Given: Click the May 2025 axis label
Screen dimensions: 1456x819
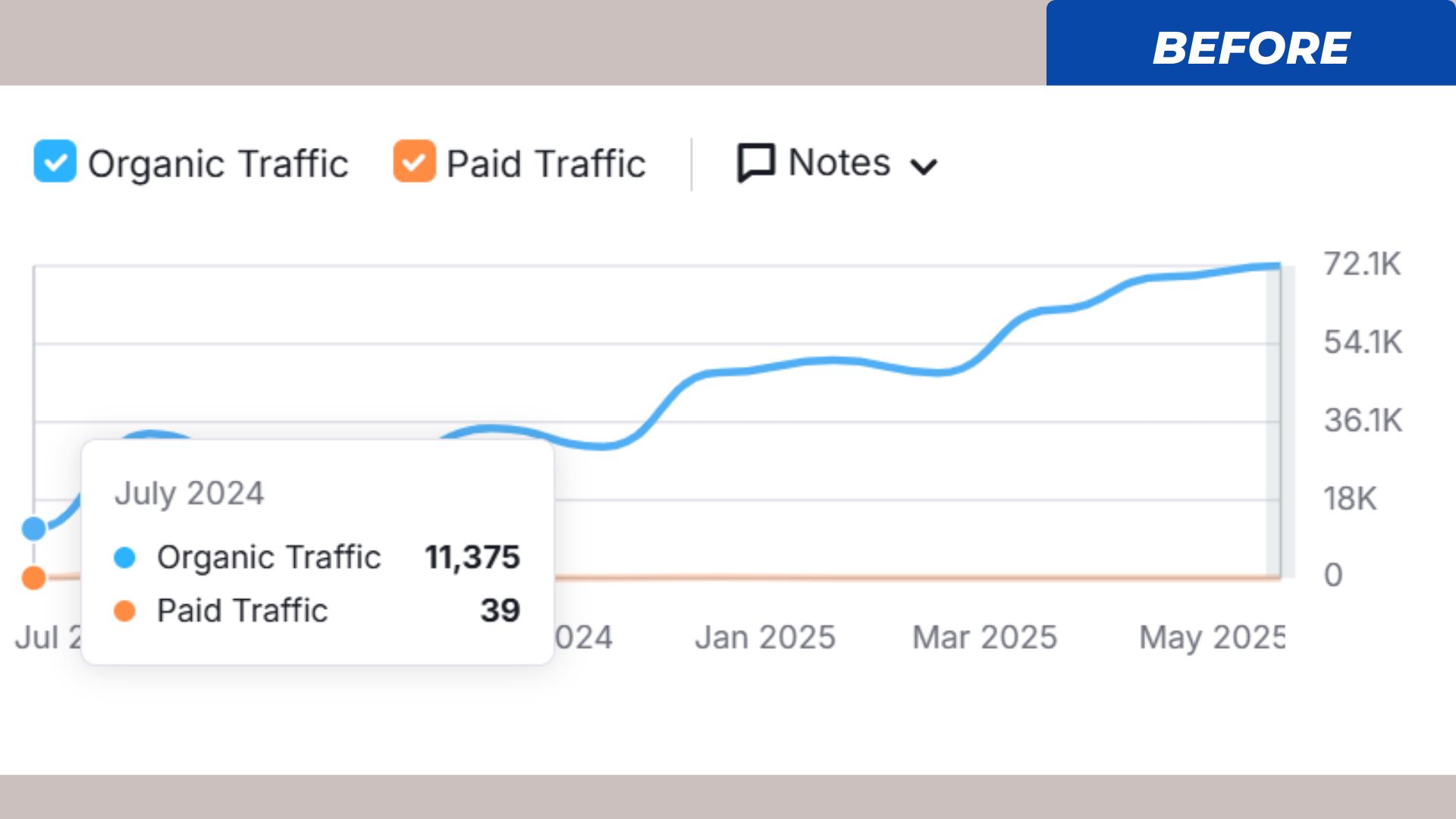Looking at the screenshot, I should click(x=1211, y=637).
